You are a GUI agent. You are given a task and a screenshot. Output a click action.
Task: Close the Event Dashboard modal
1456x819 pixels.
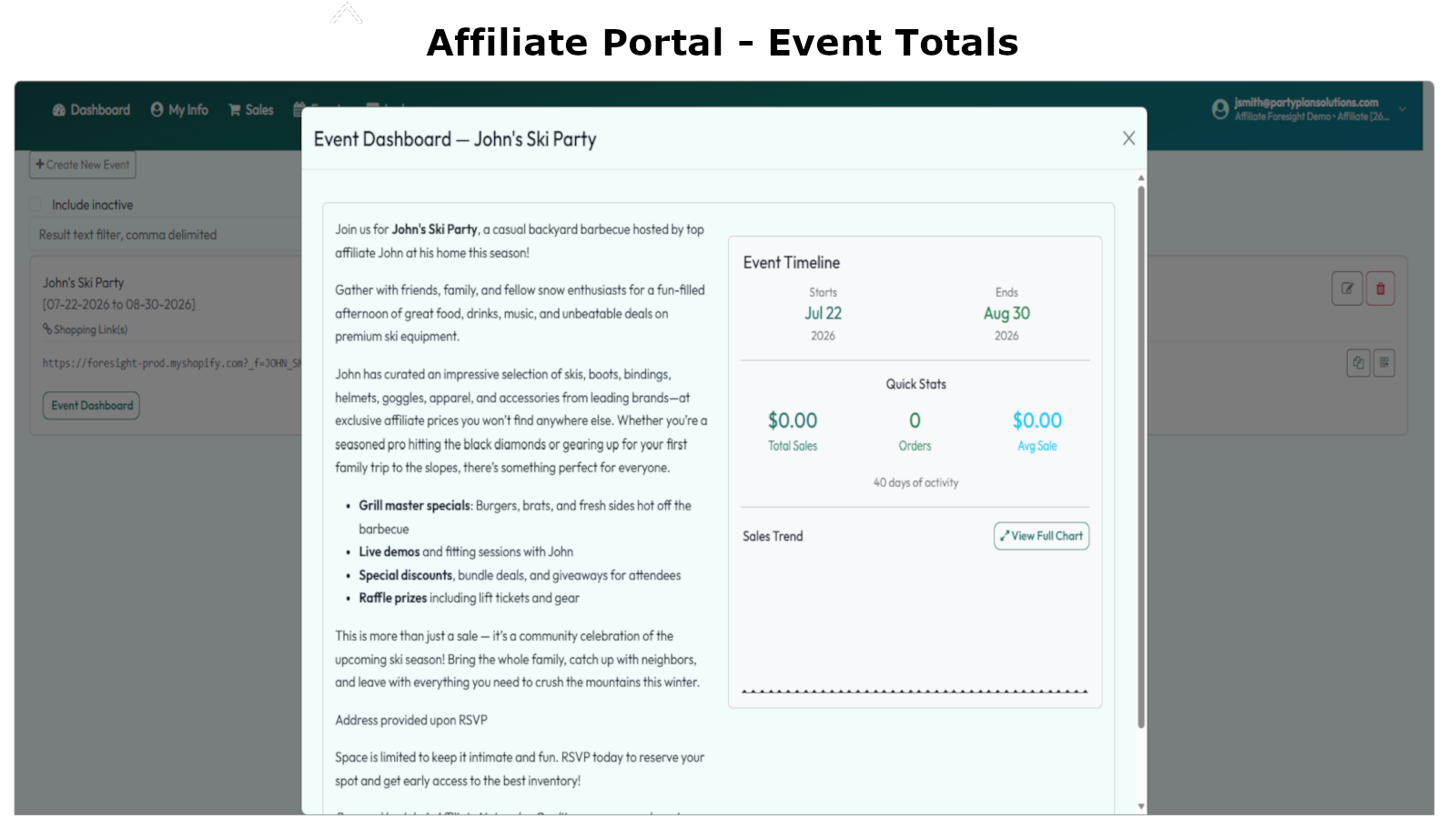click(x=1128, y=138)
